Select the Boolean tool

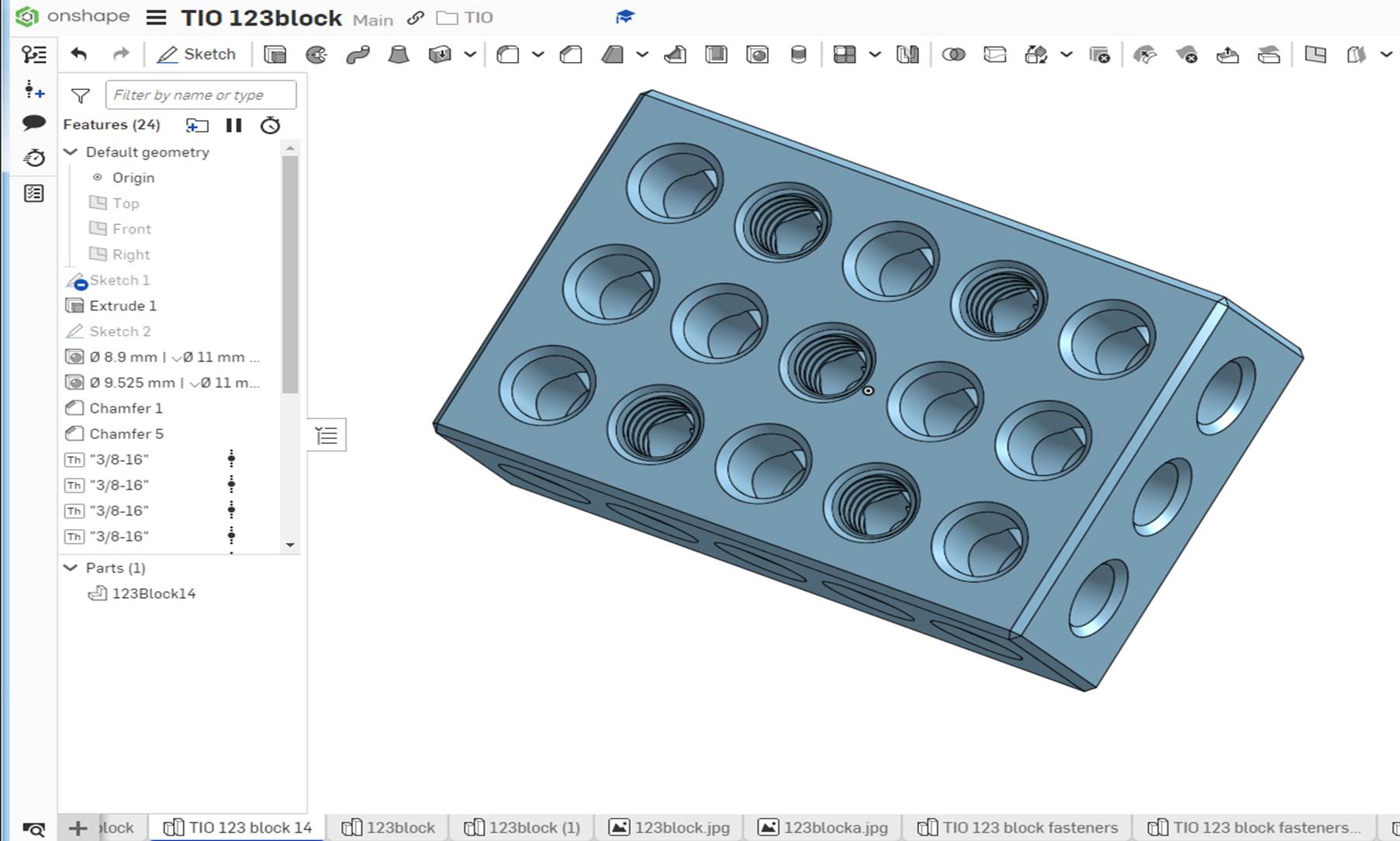point(953,54)
